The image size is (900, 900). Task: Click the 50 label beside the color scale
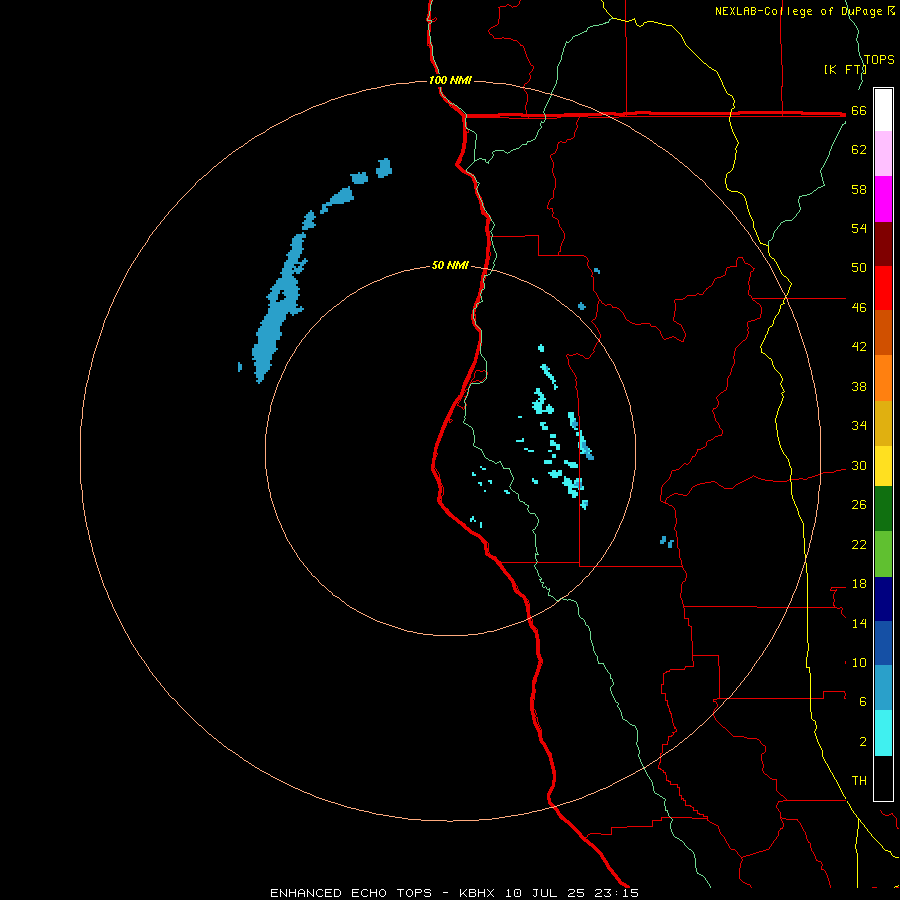(x=859, y=267)
